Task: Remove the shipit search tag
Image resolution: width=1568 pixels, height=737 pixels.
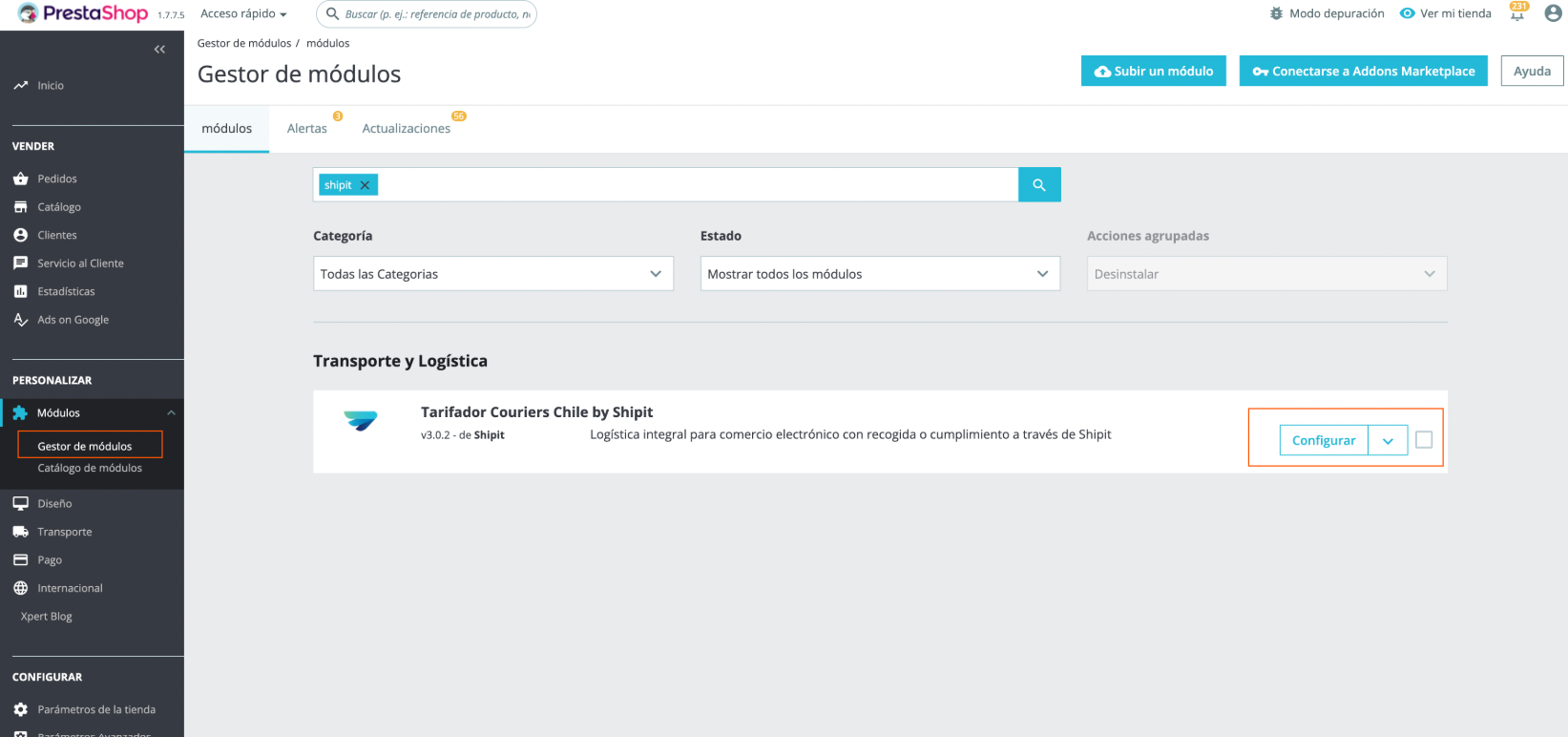Action: pyautogui.click(x=365, y=185)
